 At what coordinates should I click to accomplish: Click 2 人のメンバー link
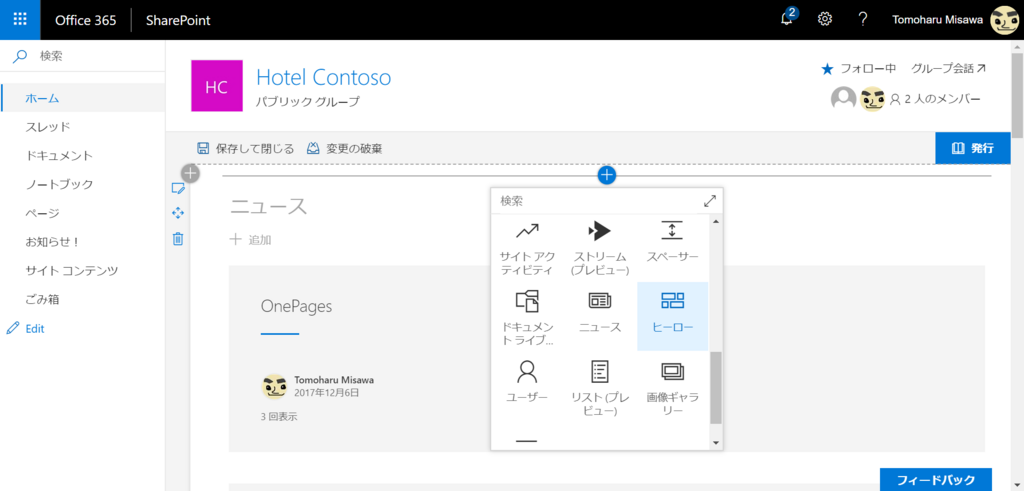(935, 99)
